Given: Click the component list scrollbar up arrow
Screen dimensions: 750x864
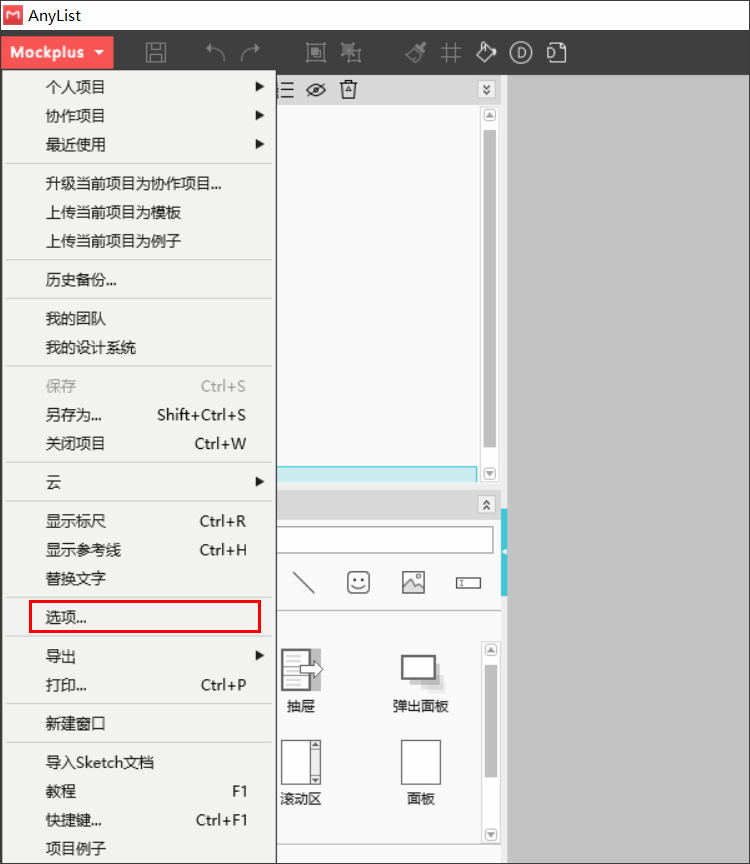Looking at the screenshot, I should pyautogui.click(x=490, y=650).
